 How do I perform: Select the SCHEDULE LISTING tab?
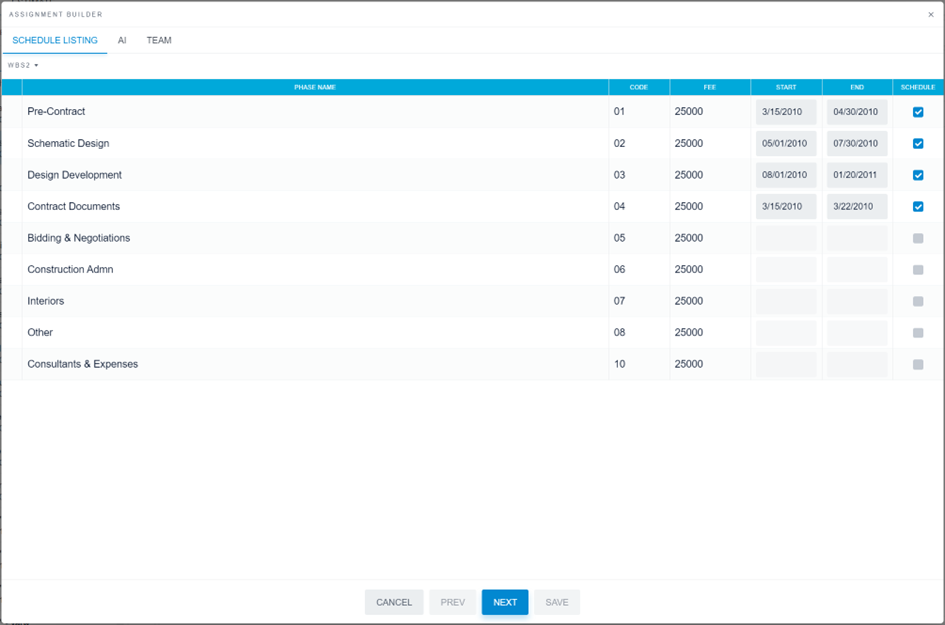click(54, 41)
